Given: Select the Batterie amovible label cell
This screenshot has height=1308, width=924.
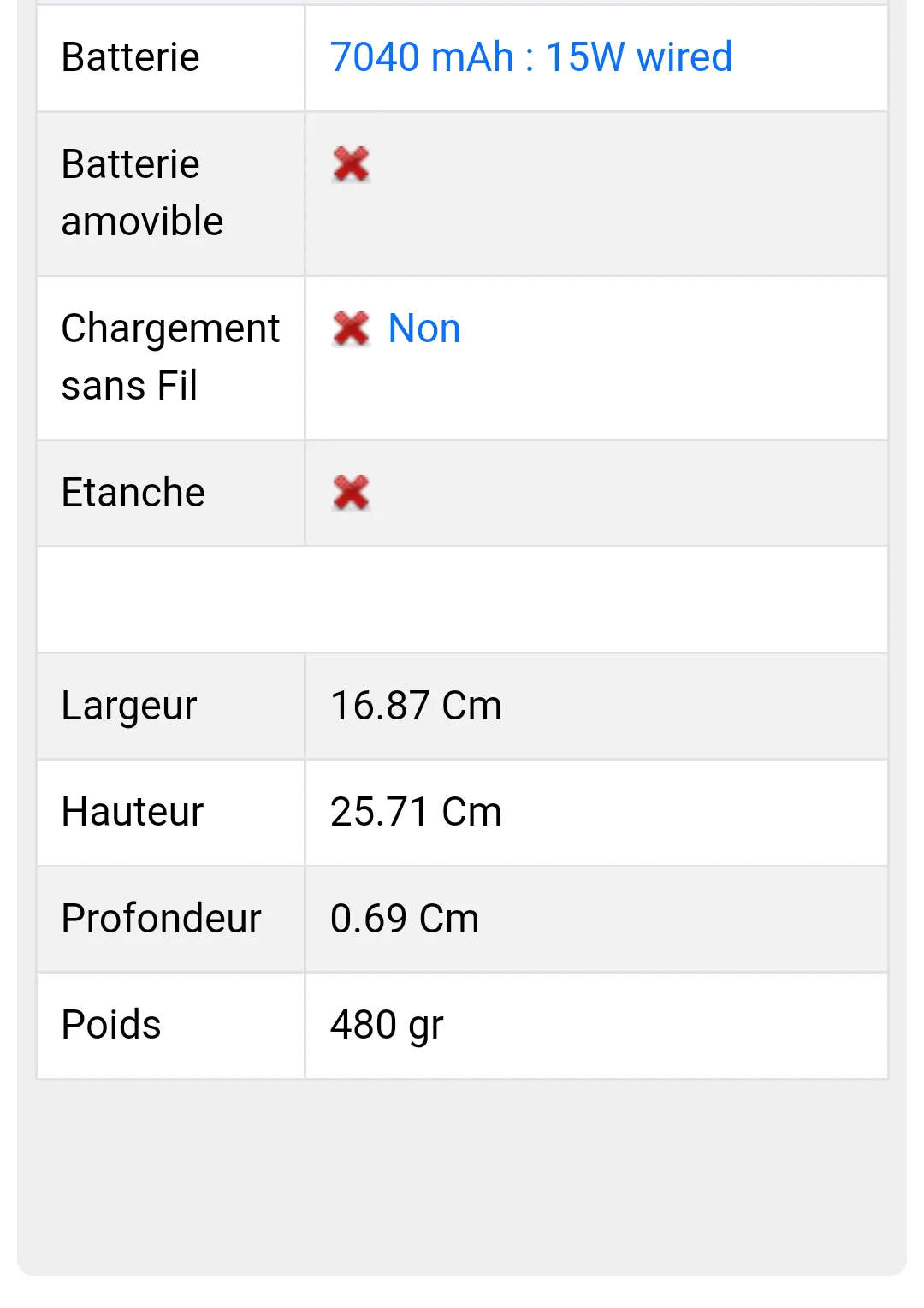Looking at the screenshot, I should (171, 193).
